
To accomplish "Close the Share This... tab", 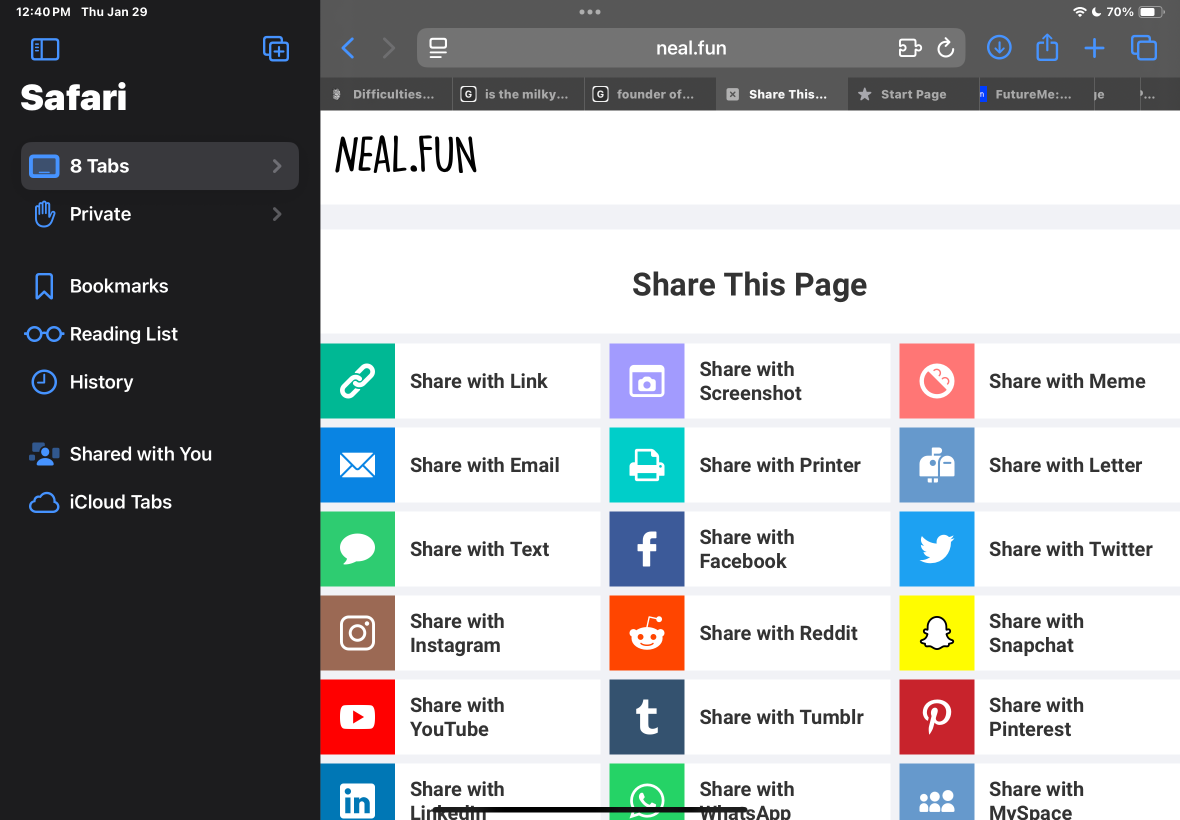I will point(732,95).
